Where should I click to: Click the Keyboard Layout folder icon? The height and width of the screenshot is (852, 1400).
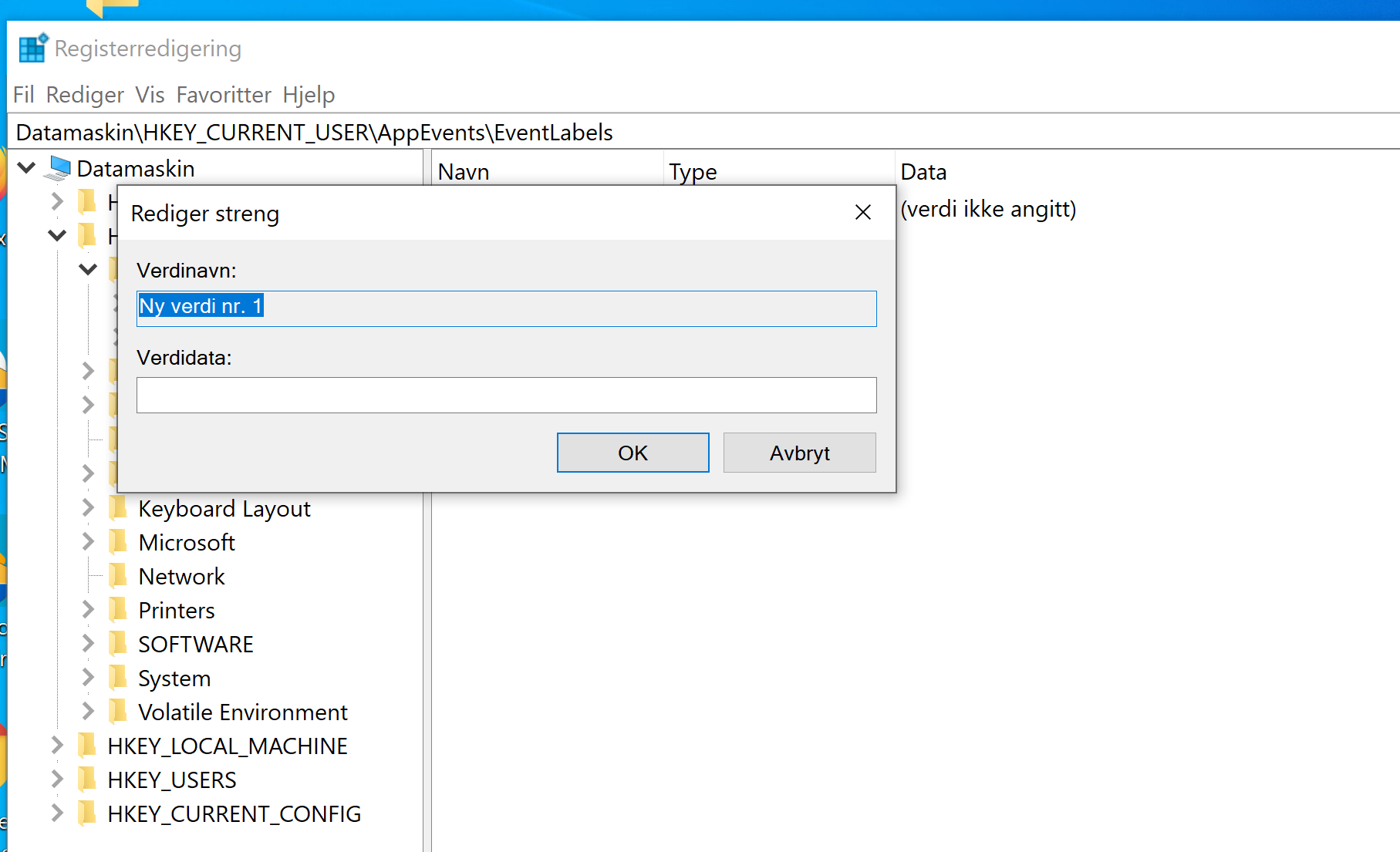tap(120, 508)
